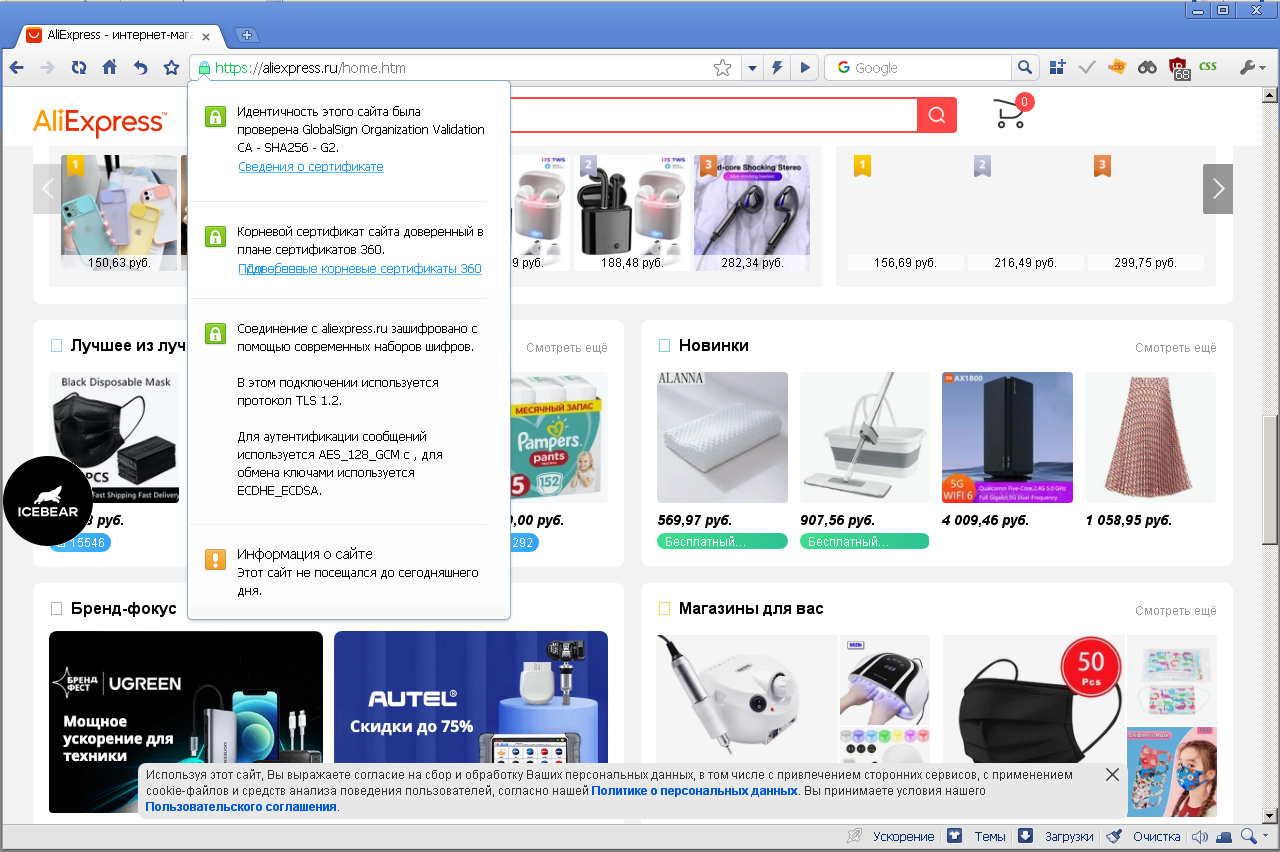
Task: Click the magnifier button of Google search box
Action: click(x=1024, y=68)
